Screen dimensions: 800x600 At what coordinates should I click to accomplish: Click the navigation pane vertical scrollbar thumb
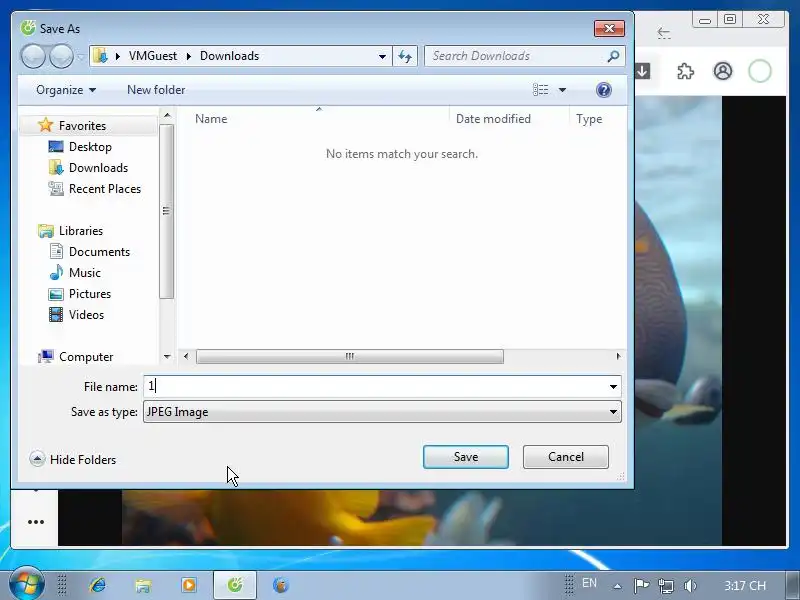pyautogui.click(x=166, y=211)
